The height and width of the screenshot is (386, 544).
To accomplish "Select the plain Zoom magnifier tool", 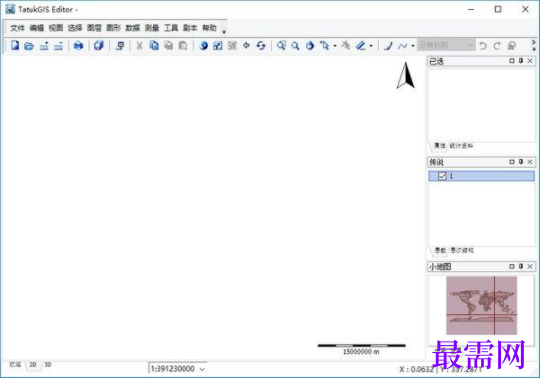I will tap(295, 45).
